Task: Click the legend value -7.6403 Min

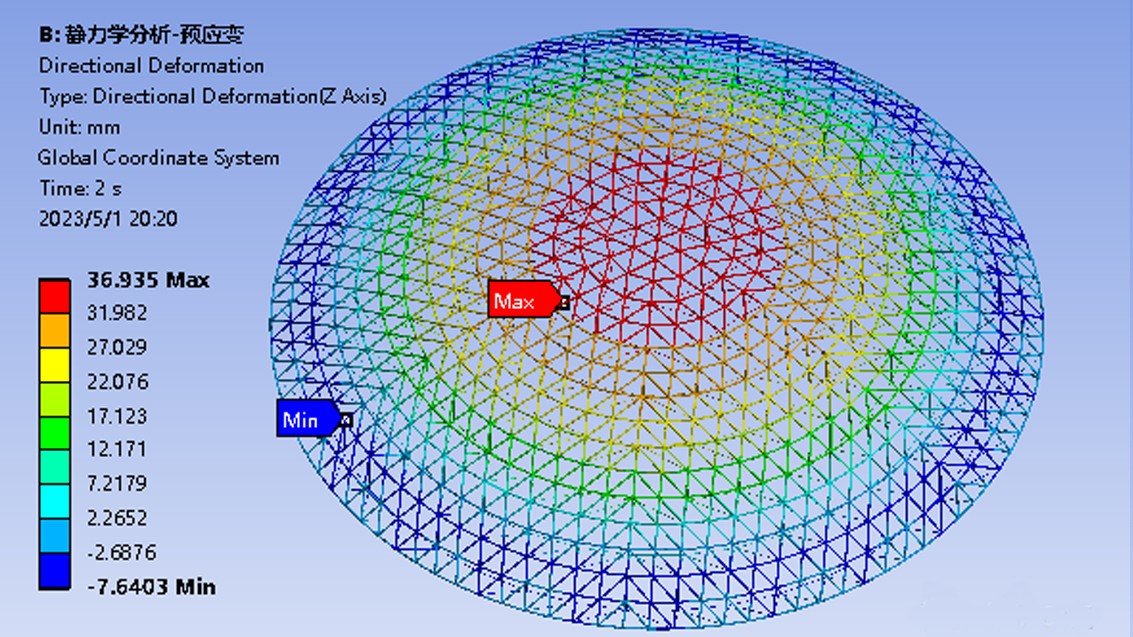Action: [151, 586]
